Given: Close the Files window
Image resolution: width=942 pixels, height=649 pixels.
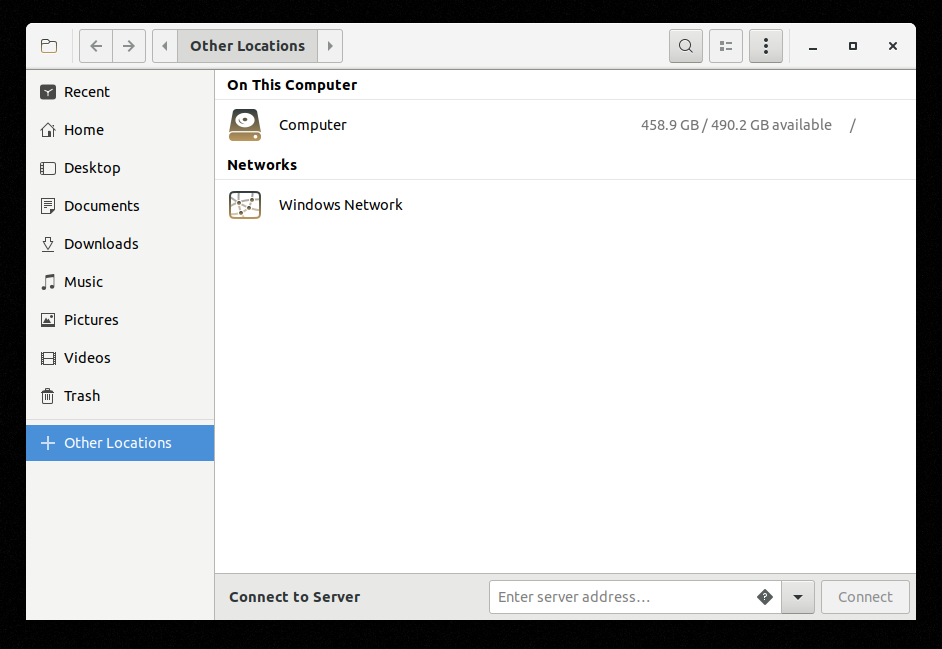Looking at the screenshot, I should (893, 46).
